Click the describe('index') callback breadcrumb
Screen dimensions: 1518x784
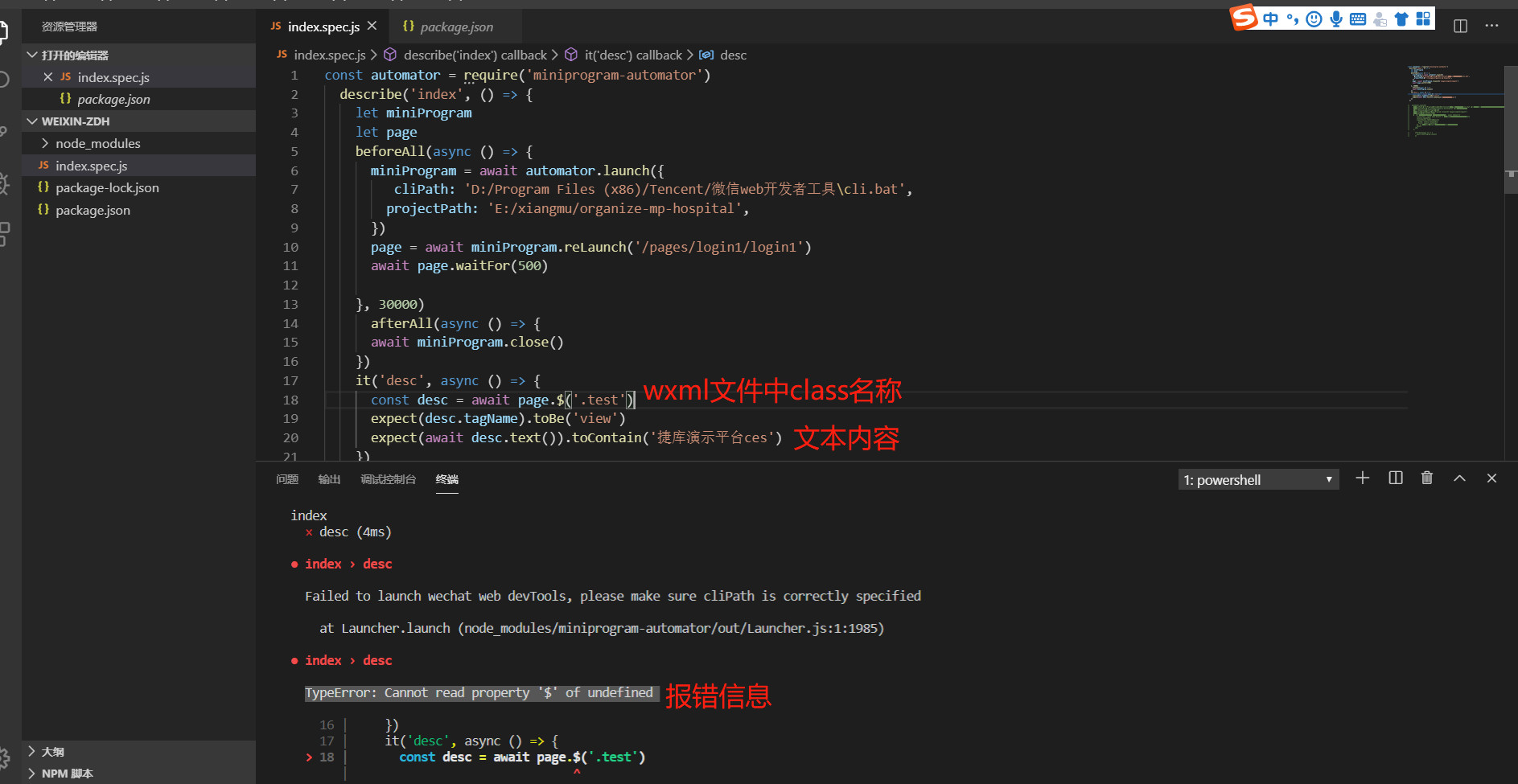(x=474, y=55)
